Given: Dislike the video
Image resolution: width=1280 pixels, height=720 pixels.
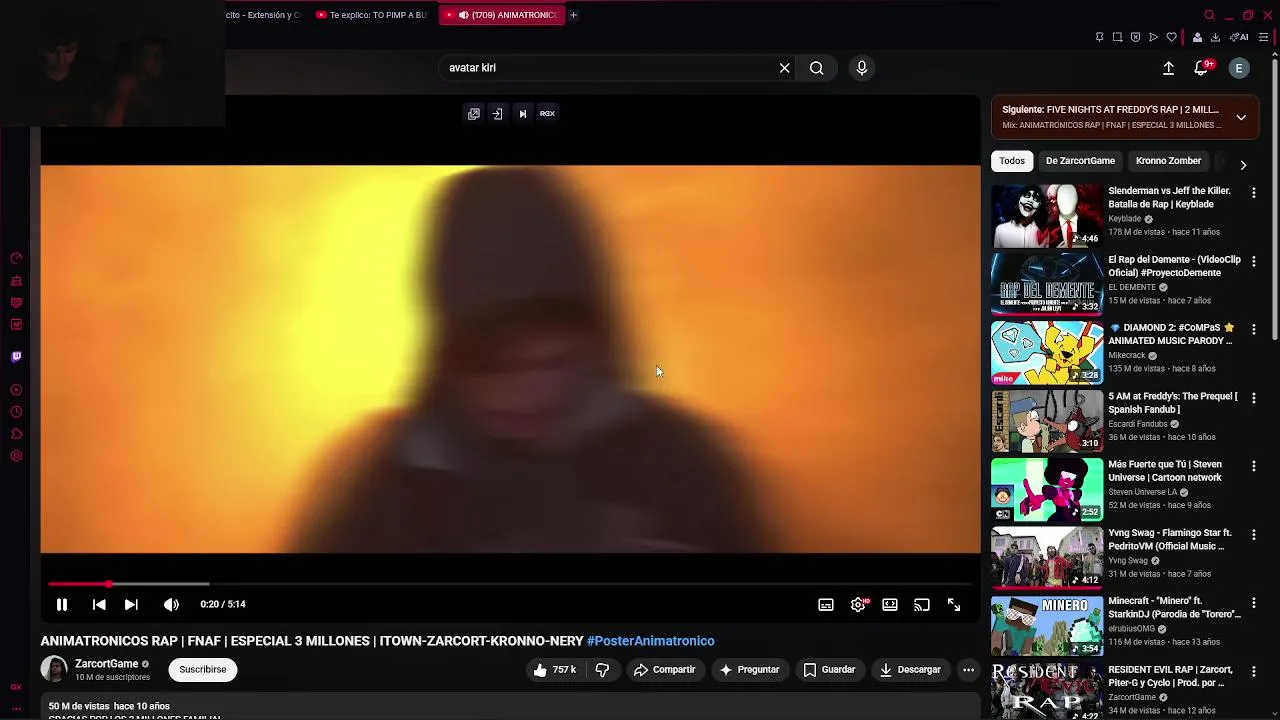Looking at the screenshot, I should (602, 670).
